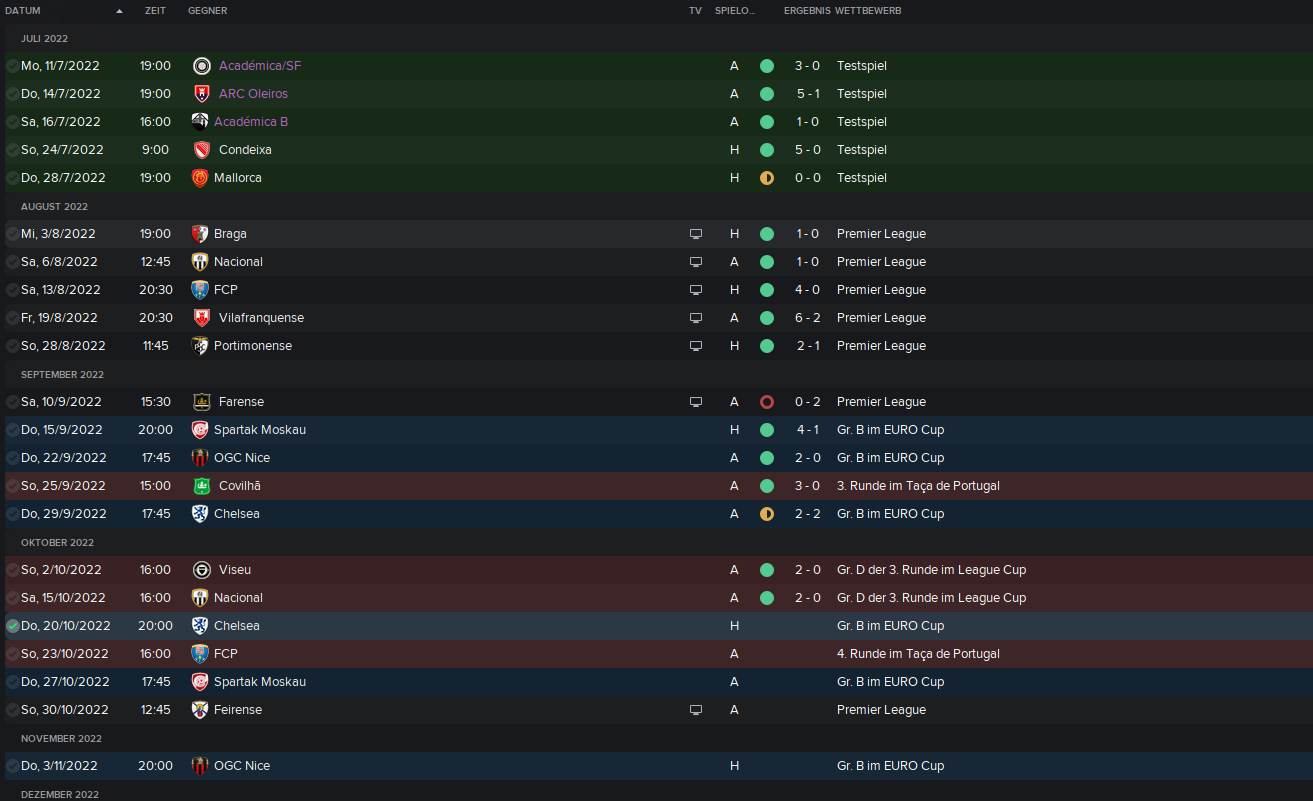Click the Mallorca club badge
Screen dimensions: 1313x801
click(x=200, y=178)
